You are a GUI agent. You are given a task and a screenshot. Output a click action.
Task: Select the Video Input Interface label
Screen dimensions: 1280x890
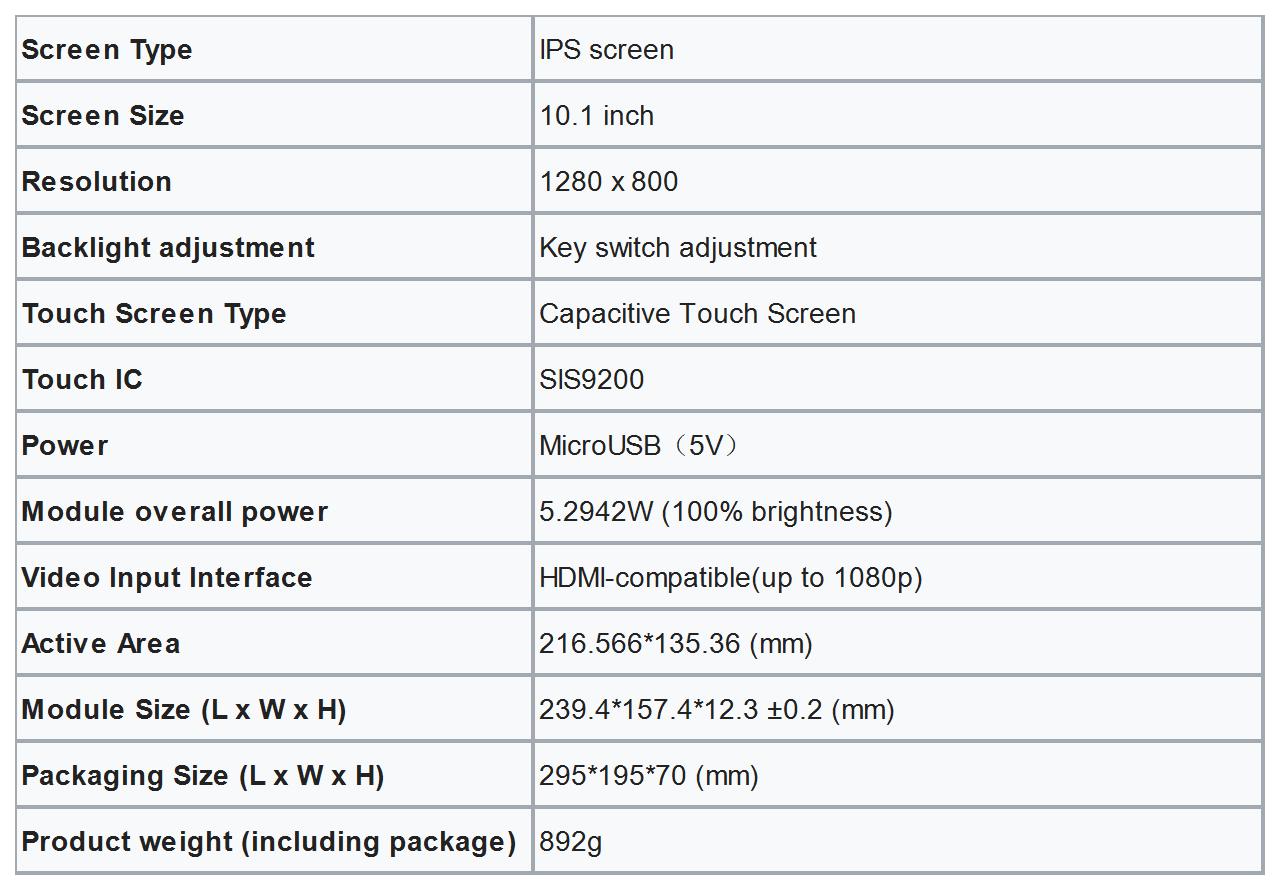tap(167, 578)
